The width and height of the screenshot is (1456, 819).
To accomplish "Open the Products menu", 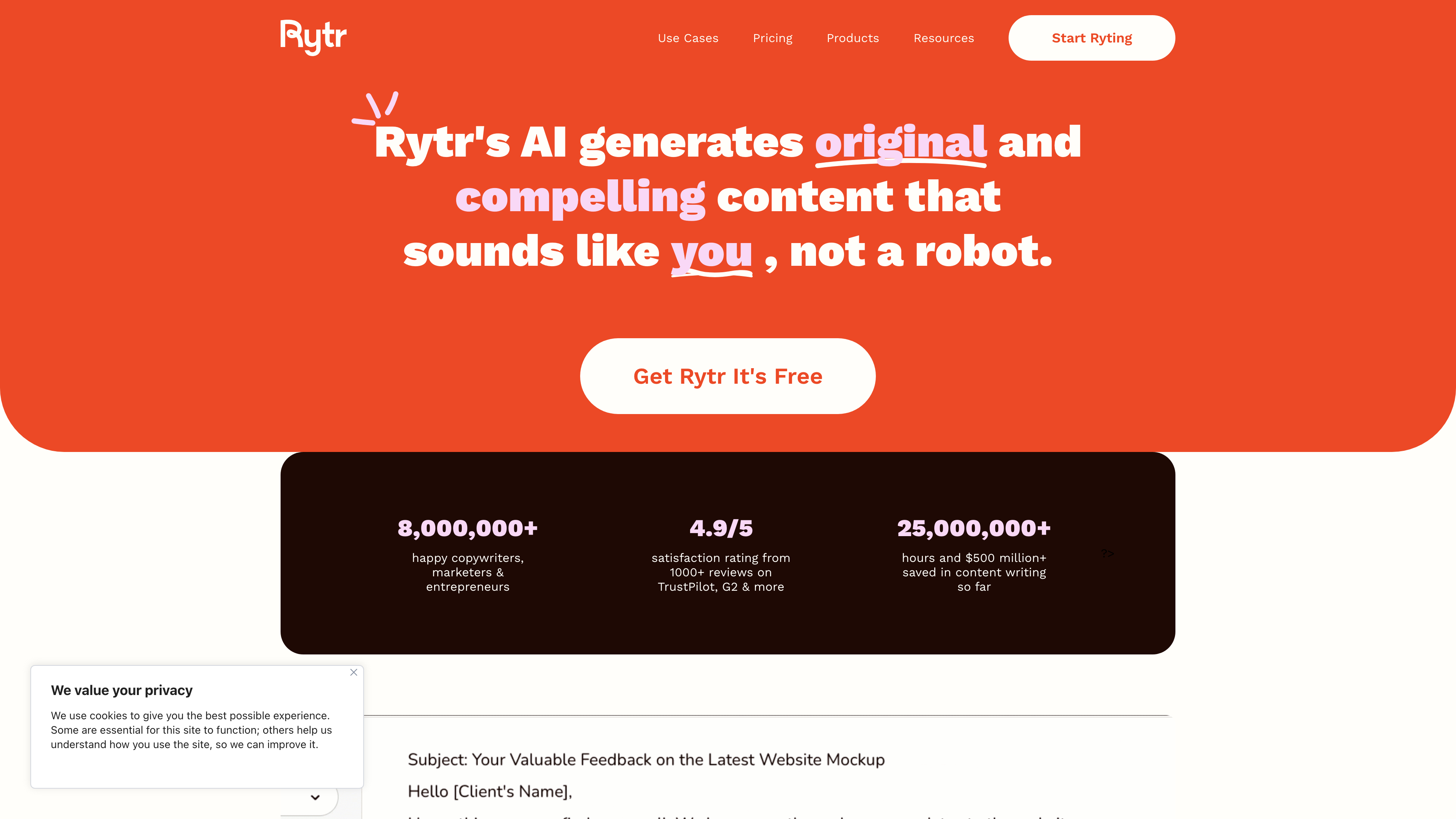I will tap(852, 38).
